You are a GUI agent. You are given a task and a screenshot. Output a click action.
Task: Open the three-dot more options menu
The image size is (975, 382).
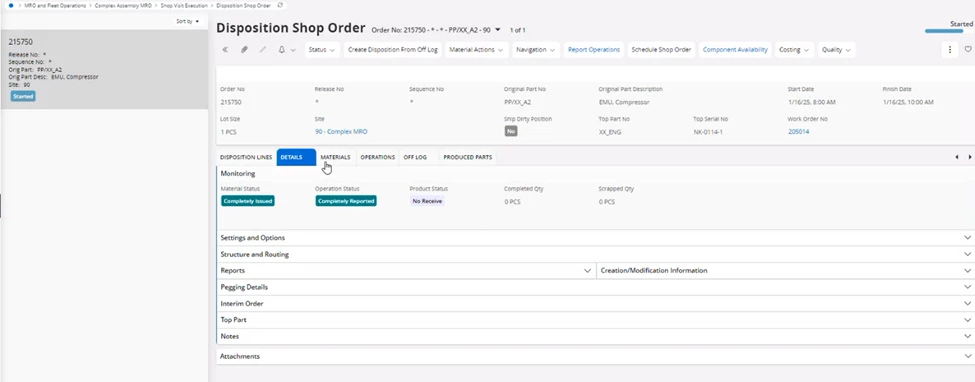950,50
